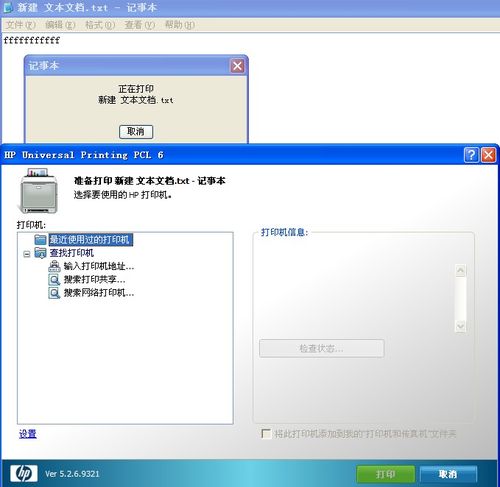Open the 格式 menu in Notepad

100,25
